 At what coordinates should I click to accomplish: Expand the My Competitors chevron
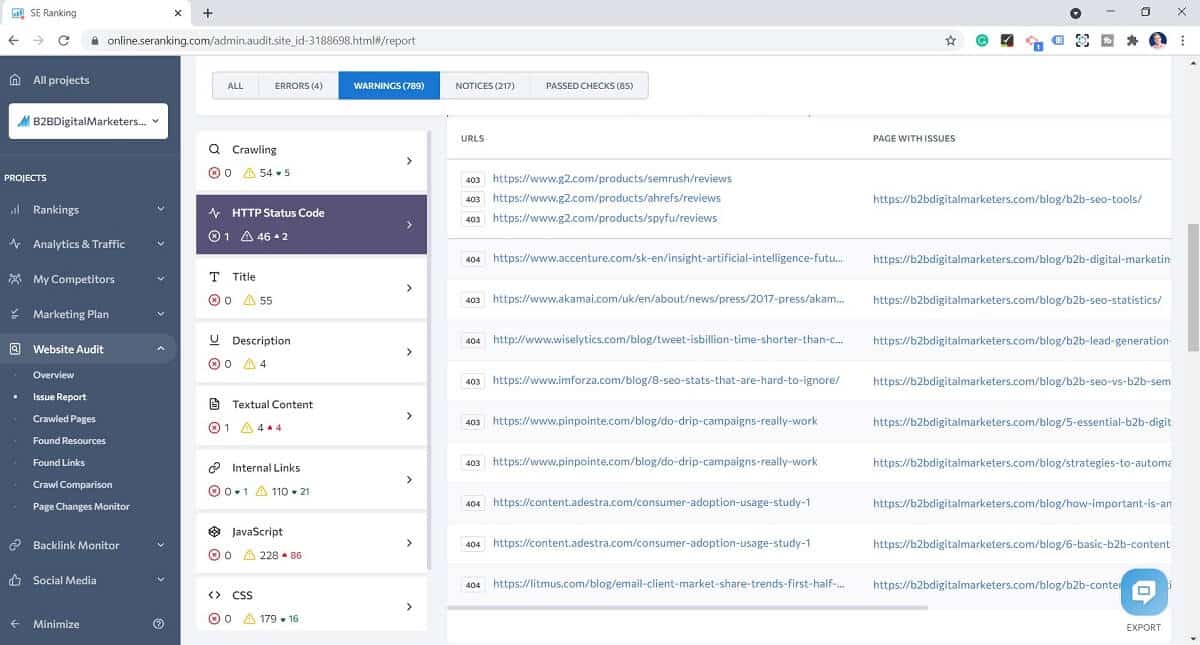[161, 279]
